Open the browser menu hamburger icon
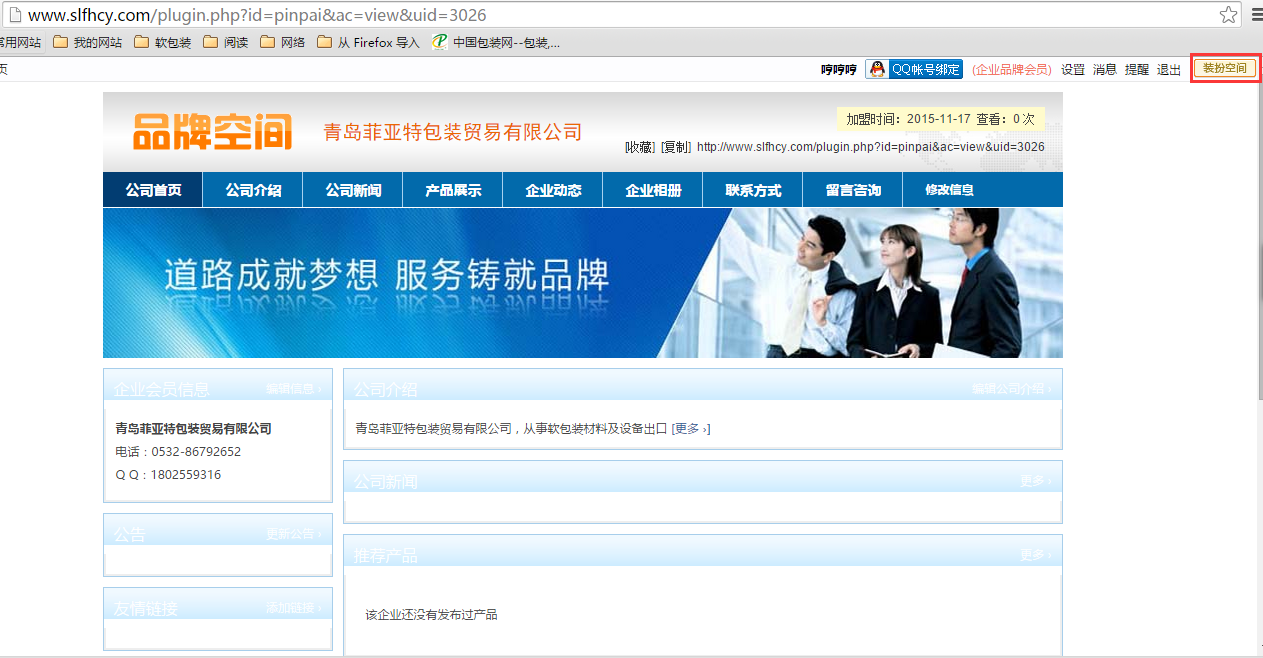This screenshot has width=1263, height=658. point(1256,15)
